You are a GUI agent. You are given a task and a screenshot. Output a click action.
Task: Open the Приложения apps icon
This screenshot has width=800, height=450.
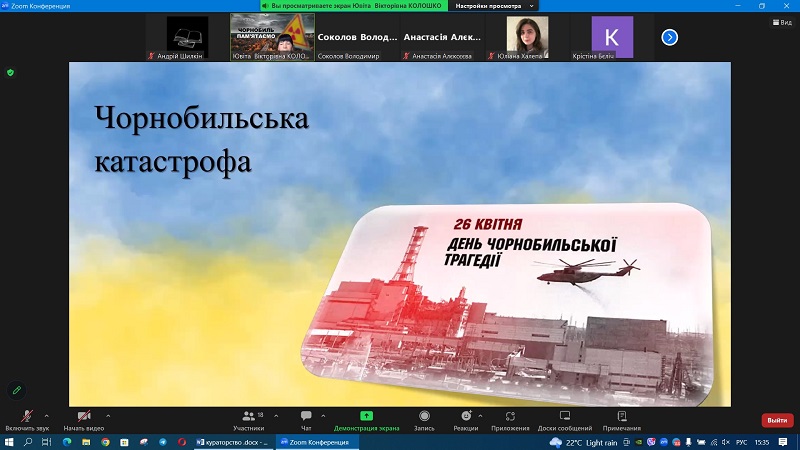pos(510,416)
